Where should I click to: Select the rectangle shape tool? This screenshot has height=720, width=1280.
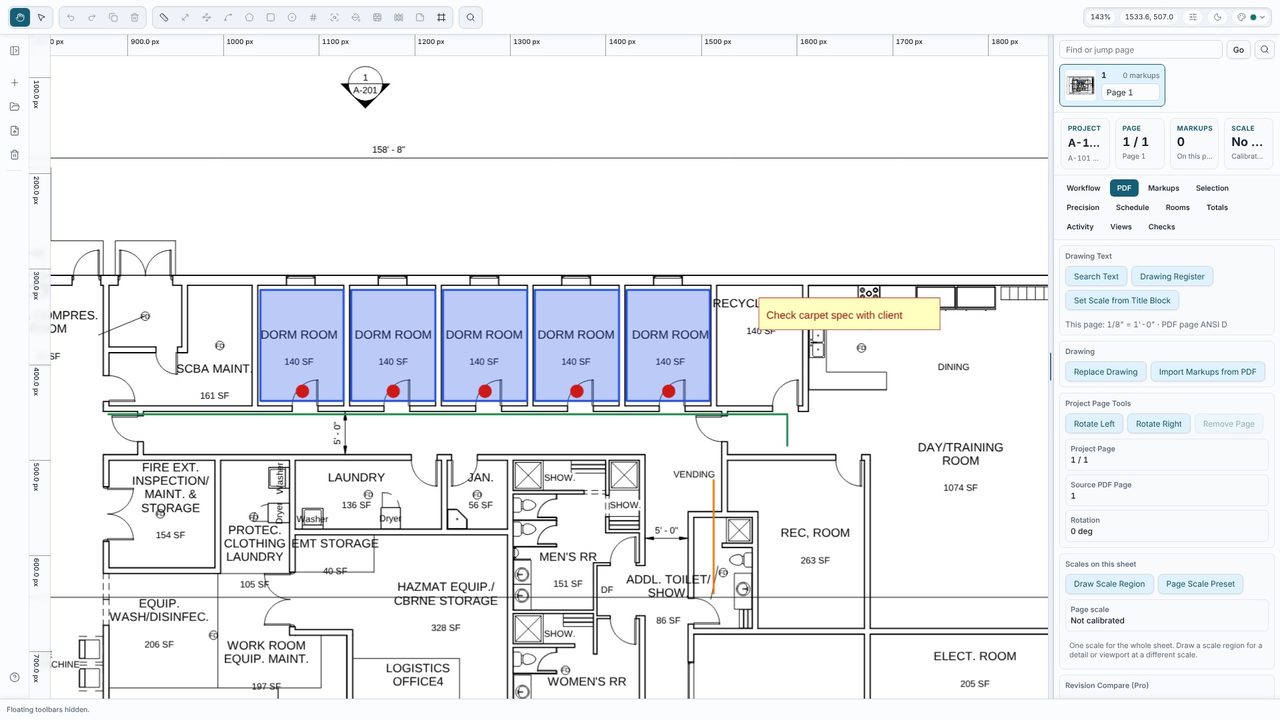pyautogui.click(x=270, y=17)
